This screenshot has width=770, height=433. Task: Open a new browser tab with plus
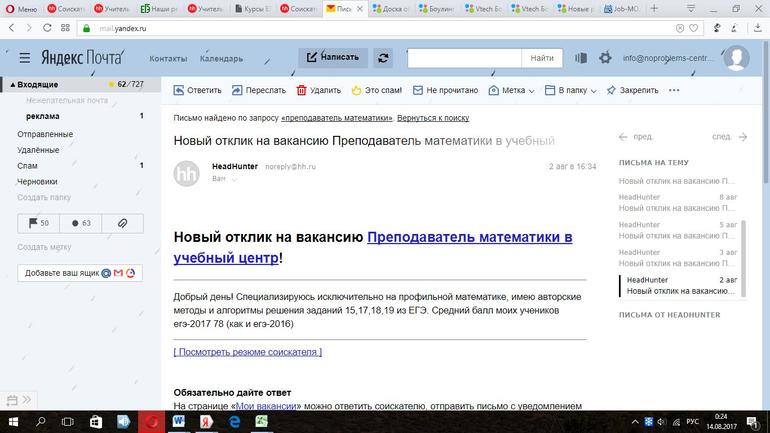coord(654,8)
